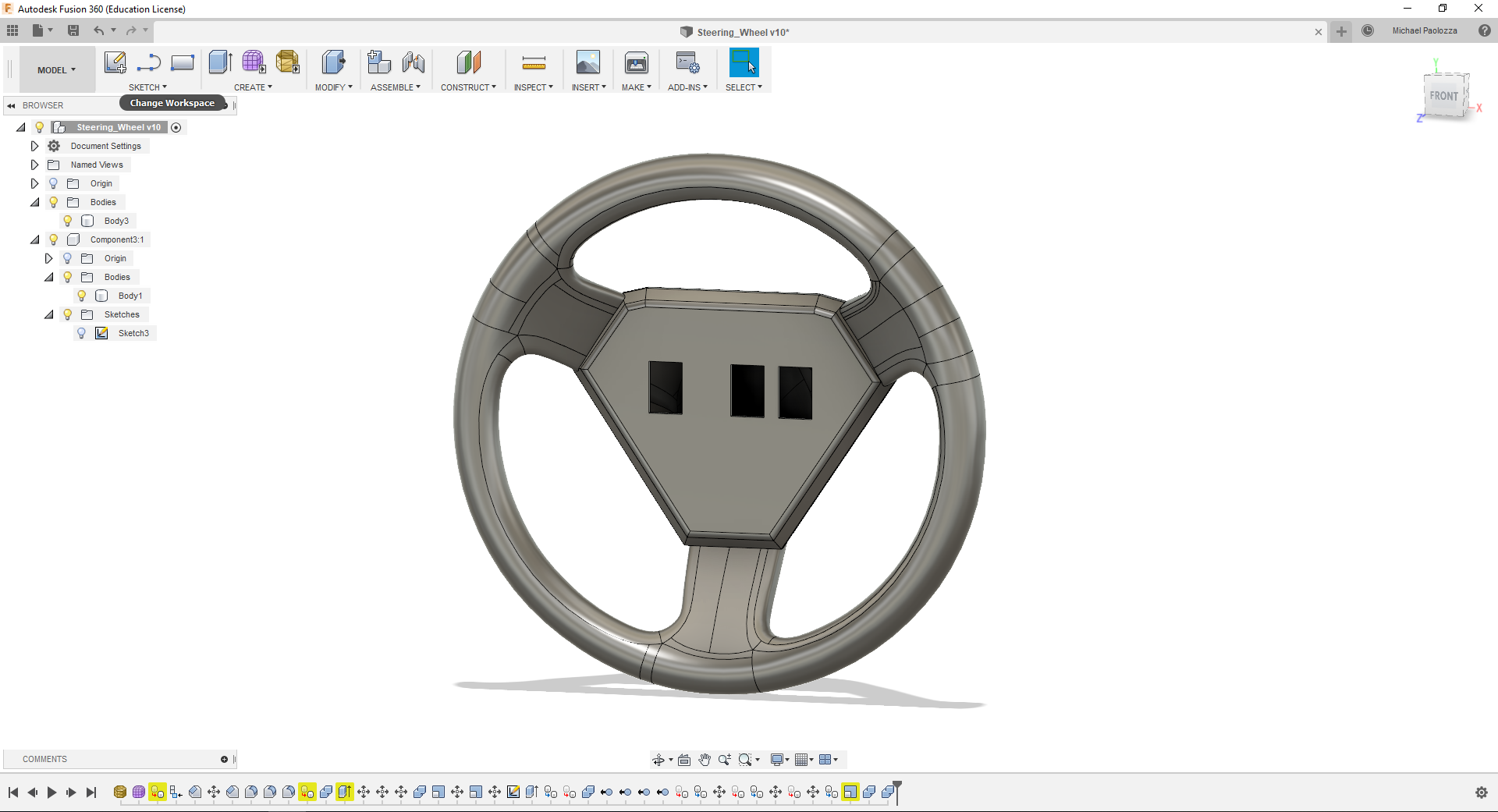Click the Grid and Snaps icon
1498x812 pixels.
(800, 760)
